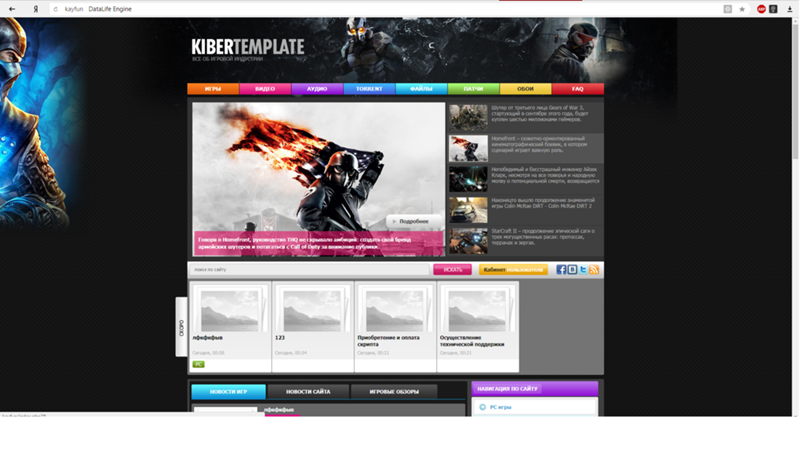Viewport: 800px width, 450px height.
Task: Open Кабинет пользователя button
Action: click(513, 269)
